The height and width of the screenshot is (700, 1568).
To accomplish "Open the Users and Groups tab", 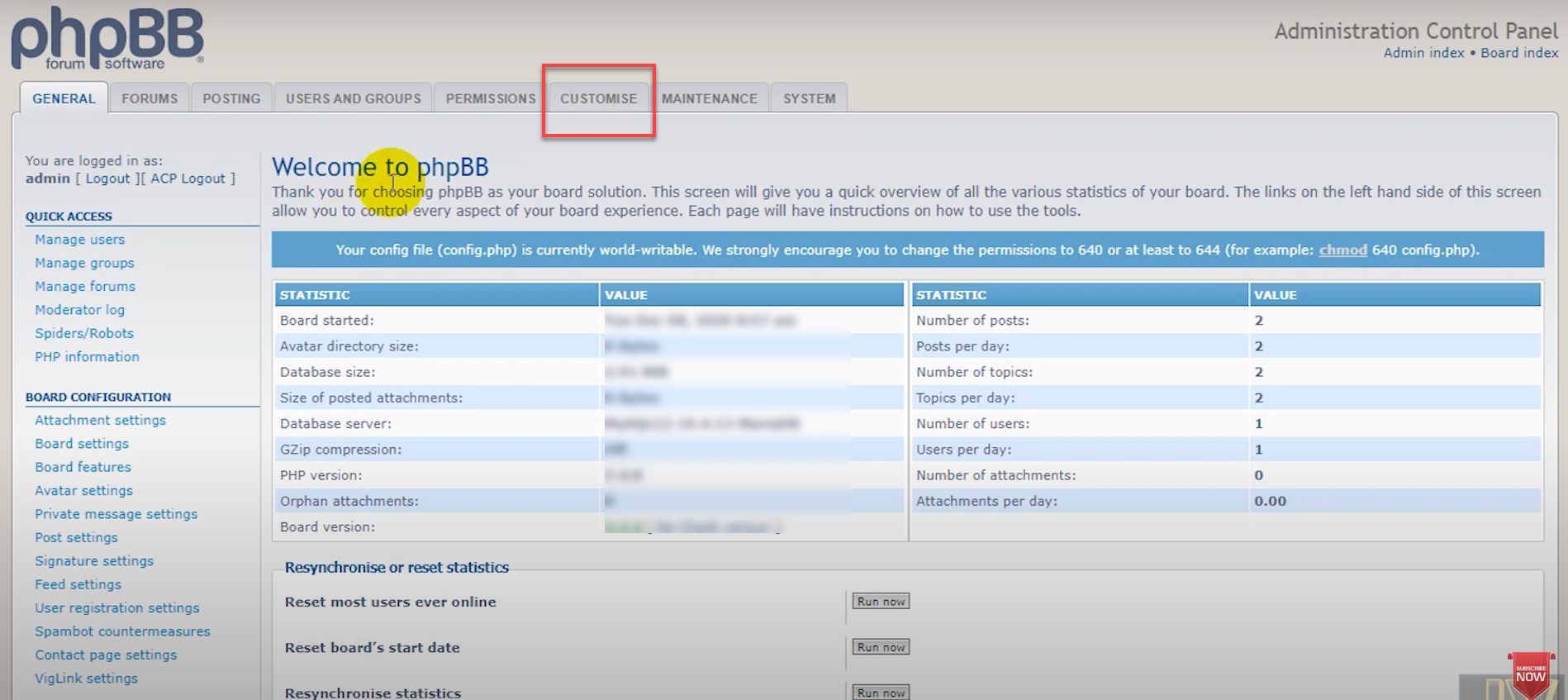I will [353, 98].
